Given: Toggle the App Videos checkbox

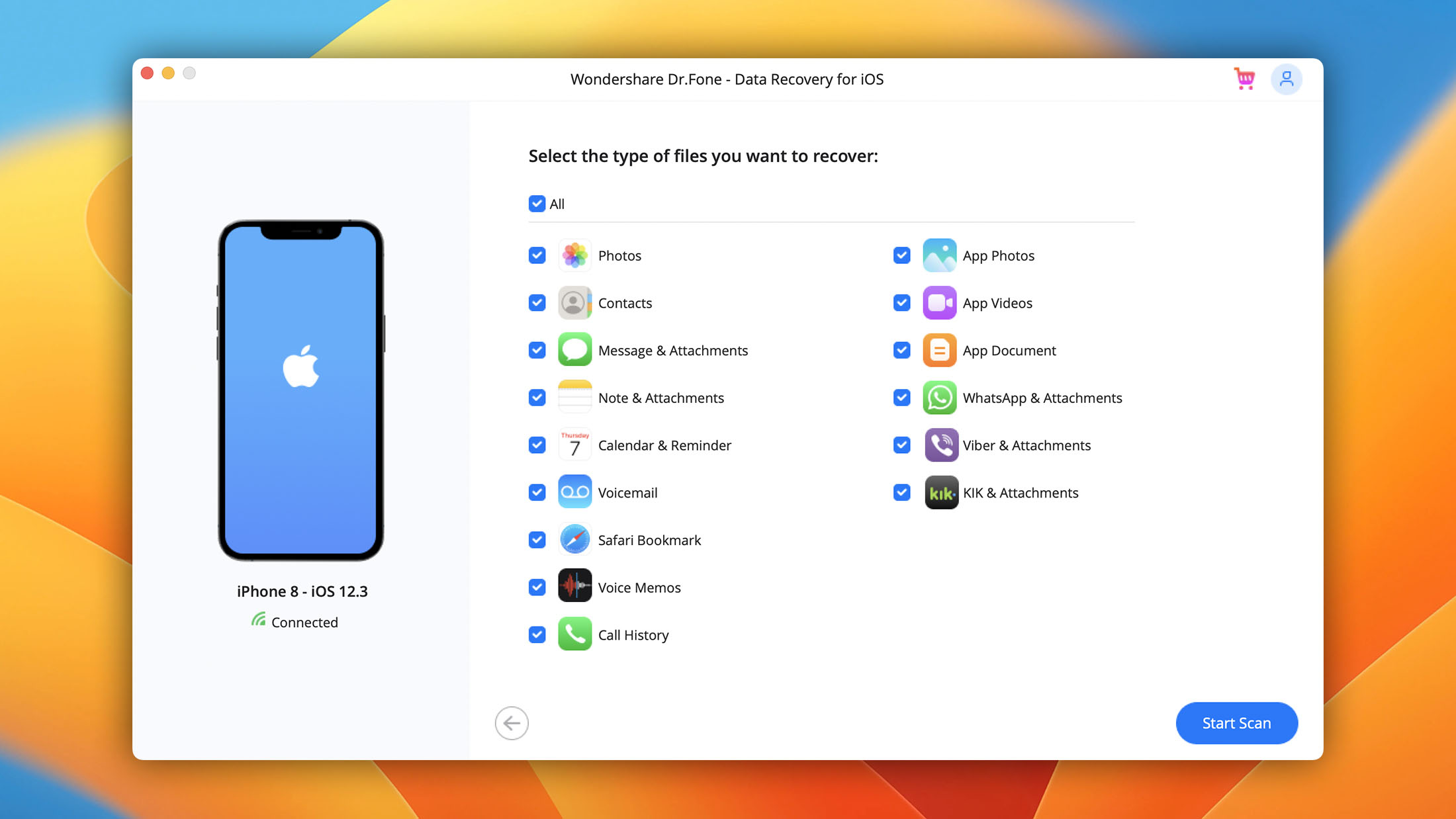Looking at the screenshot, I should [x=901, y=303].
